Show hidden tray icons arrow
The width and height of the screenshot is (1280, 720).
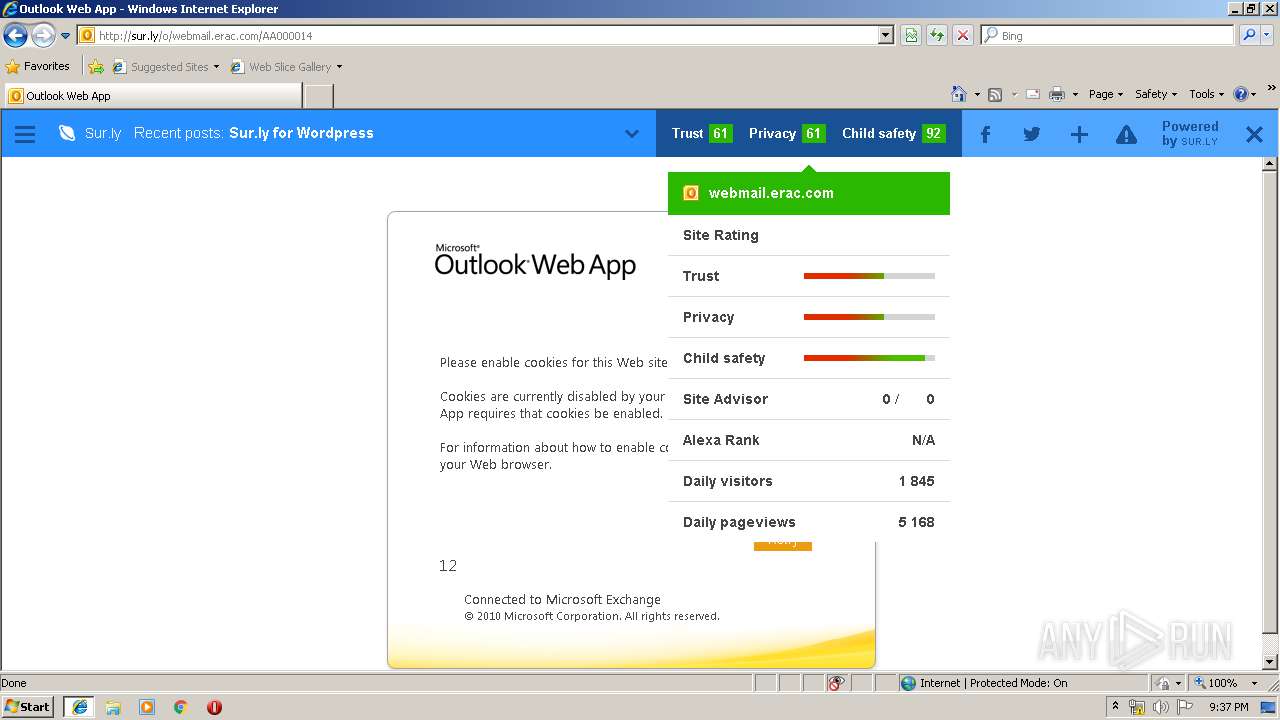[x=1115, y=707]
